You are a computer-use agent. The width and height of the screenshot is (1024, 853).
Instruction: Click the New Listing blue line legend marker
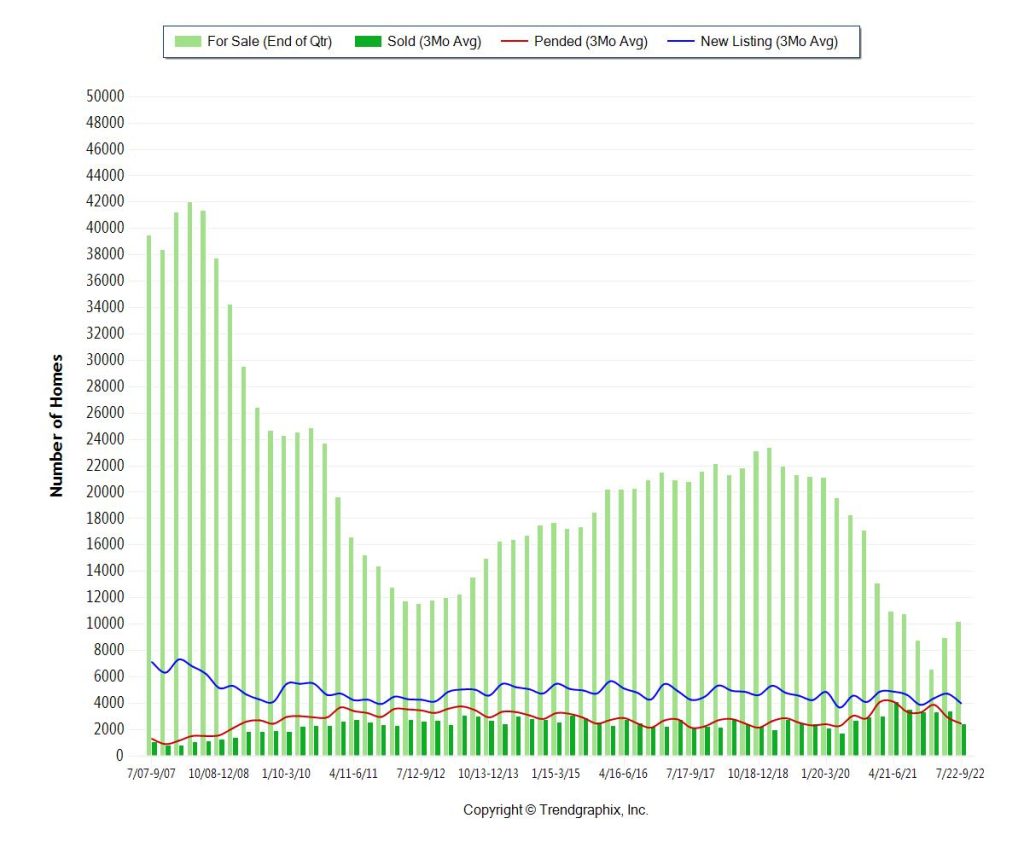pos(680,42)
